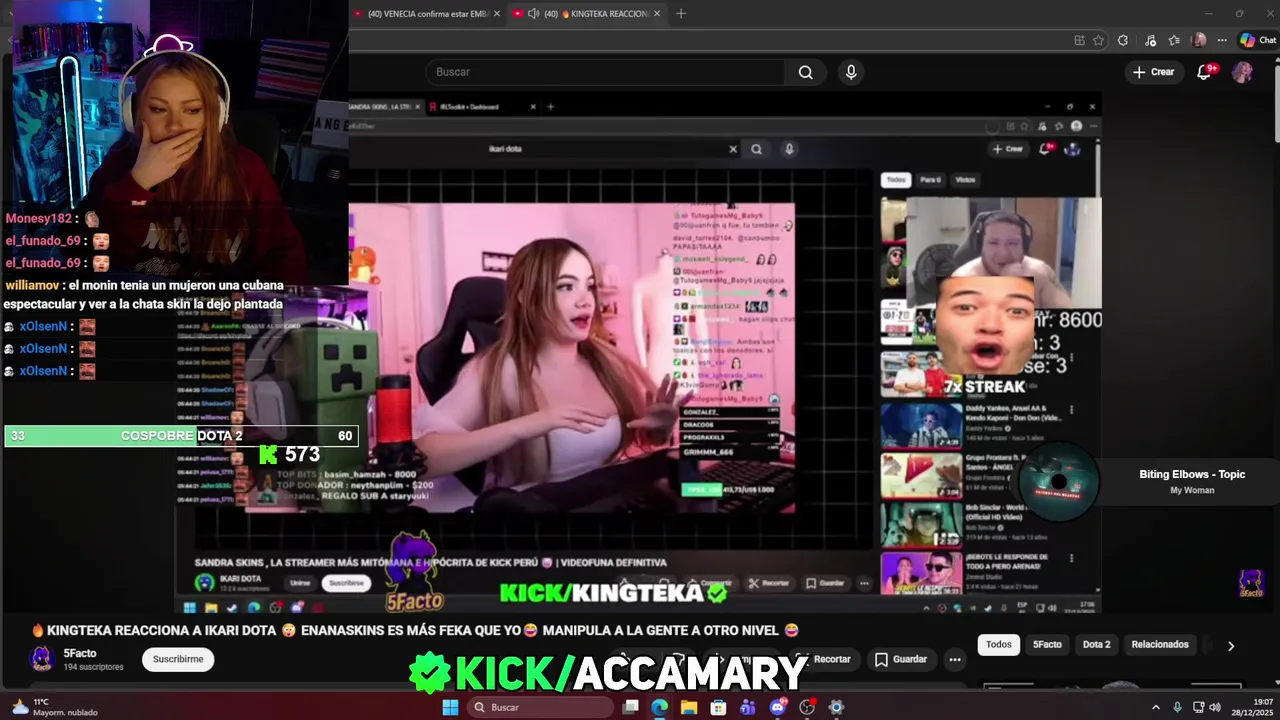Open Settings gear from taskbar
The width and height of the screenshot is (1280, 720).
pyautogui.click(x=836, y=707)
